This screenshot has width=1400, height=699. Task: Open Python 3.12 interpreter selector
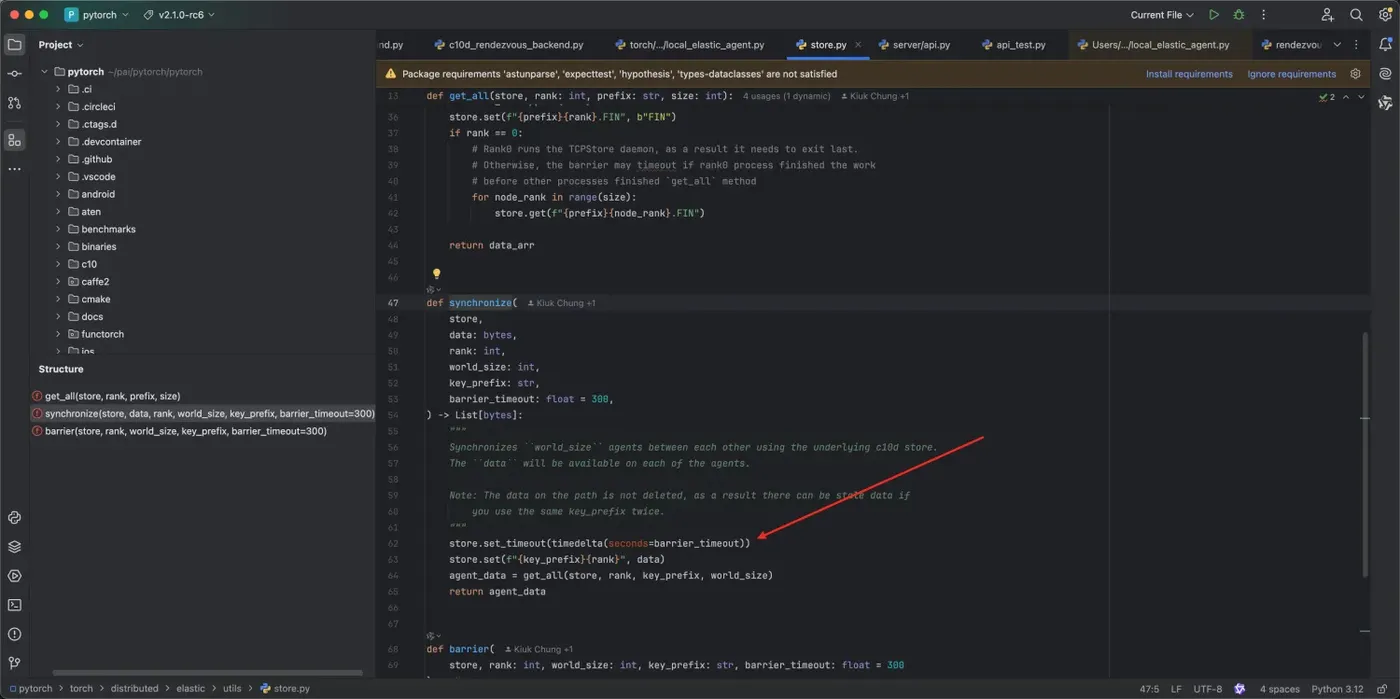pos(1337,688)
